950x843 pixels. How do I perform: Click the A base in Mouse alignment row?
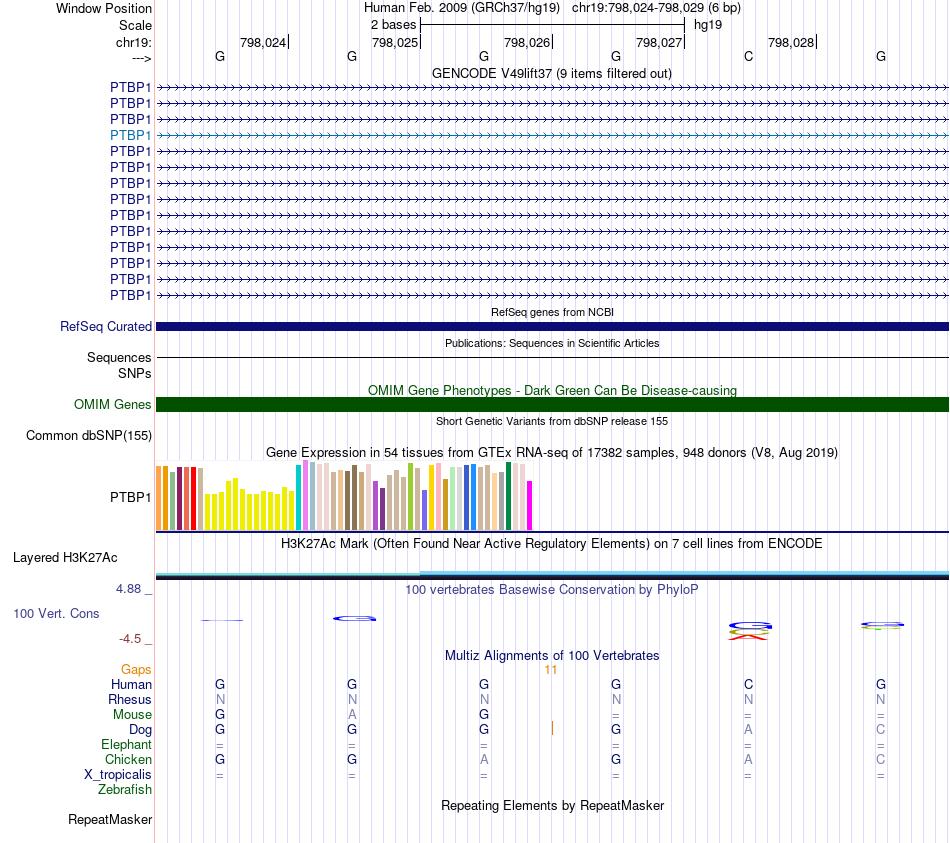(352, 715)
